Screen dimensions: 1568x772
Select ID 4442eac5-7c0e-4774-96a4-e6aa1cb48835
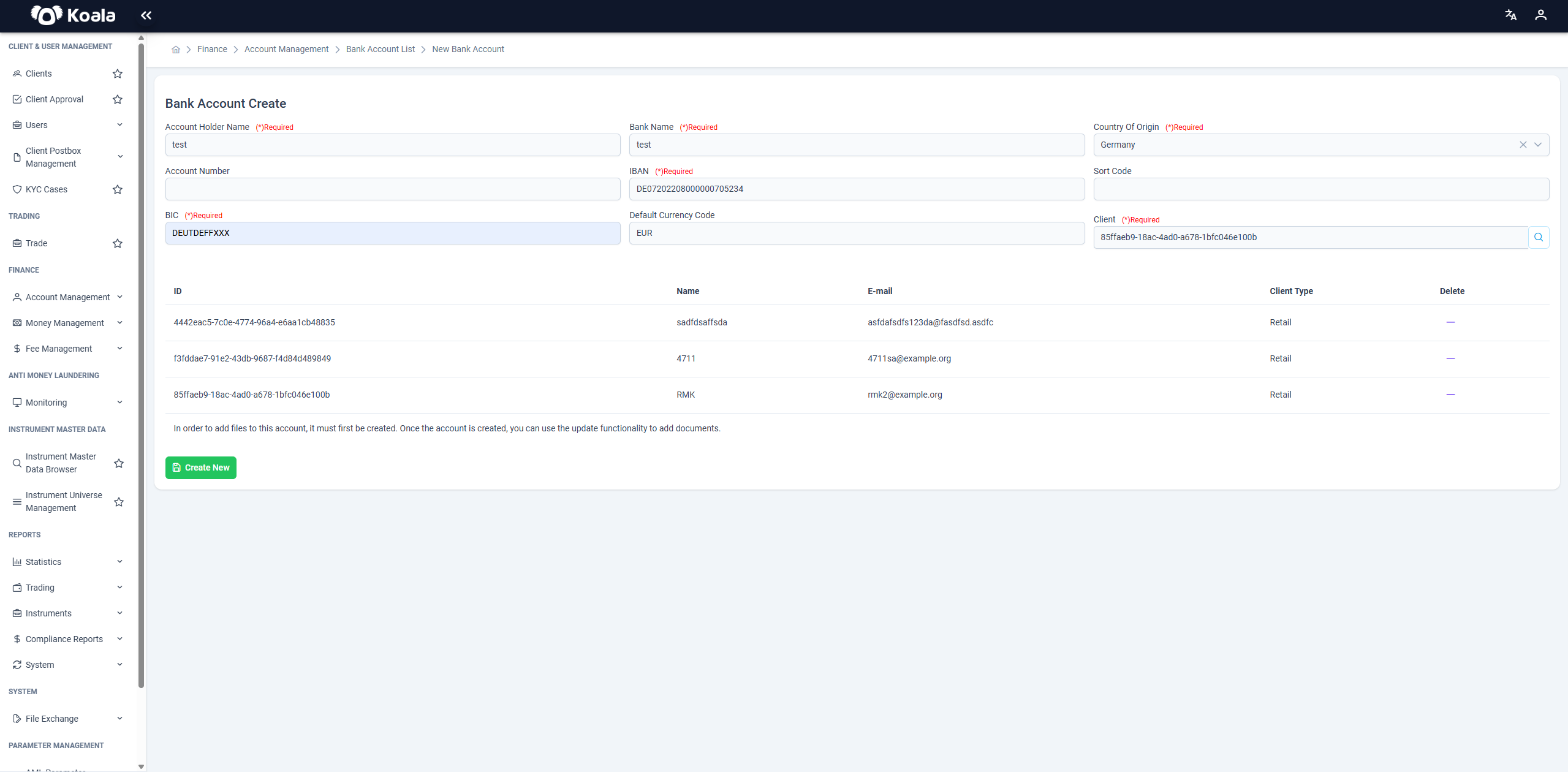254,322
